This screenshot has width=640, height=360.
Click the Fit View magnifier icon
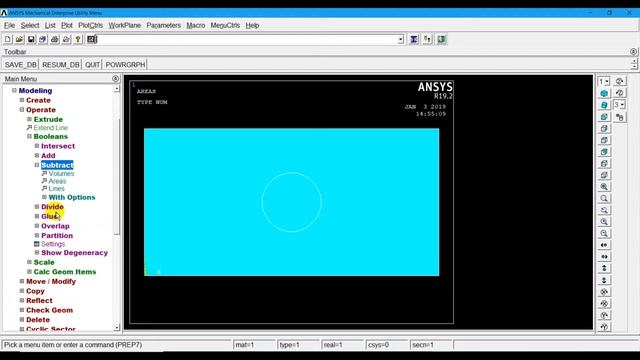(604, 187)
